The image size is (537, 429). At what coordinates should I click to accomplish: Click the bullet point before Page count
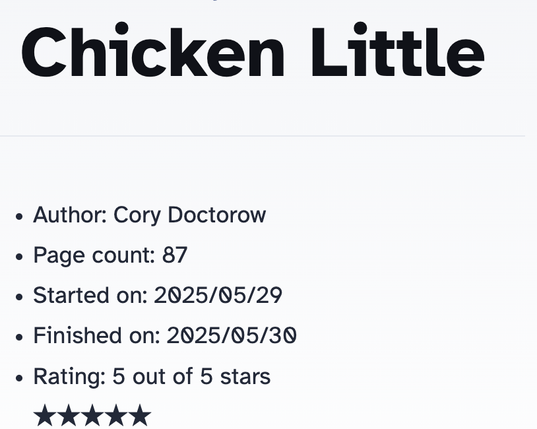point(20,256)
